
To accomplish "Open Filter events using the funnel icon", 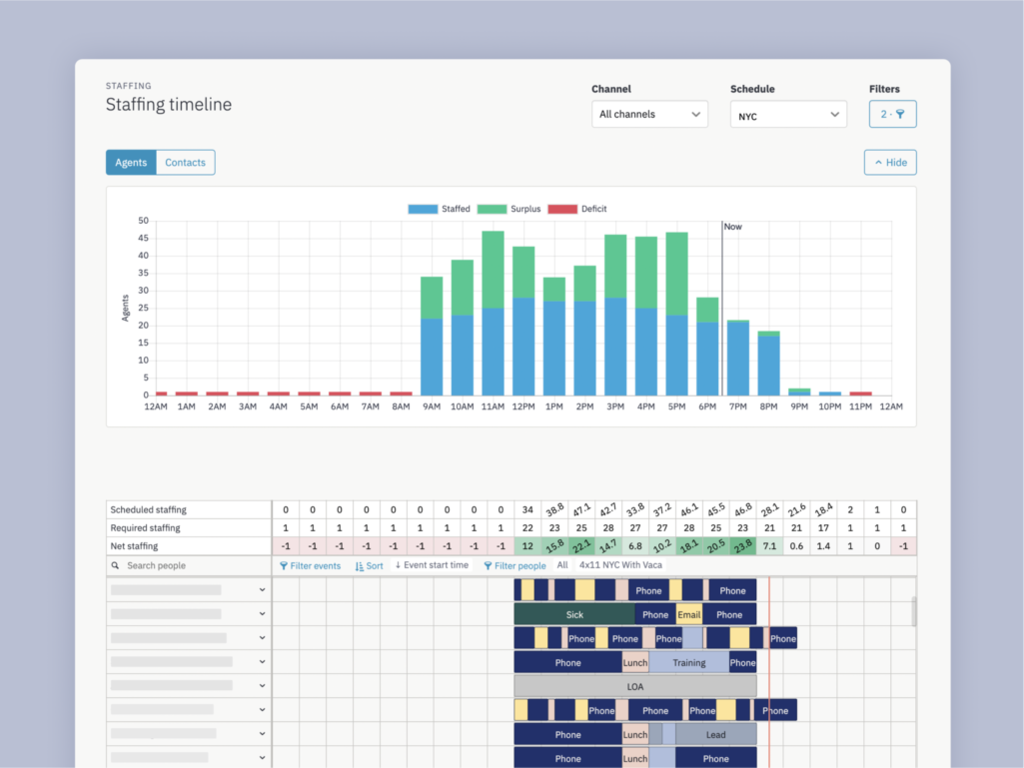I will [284, 565].
